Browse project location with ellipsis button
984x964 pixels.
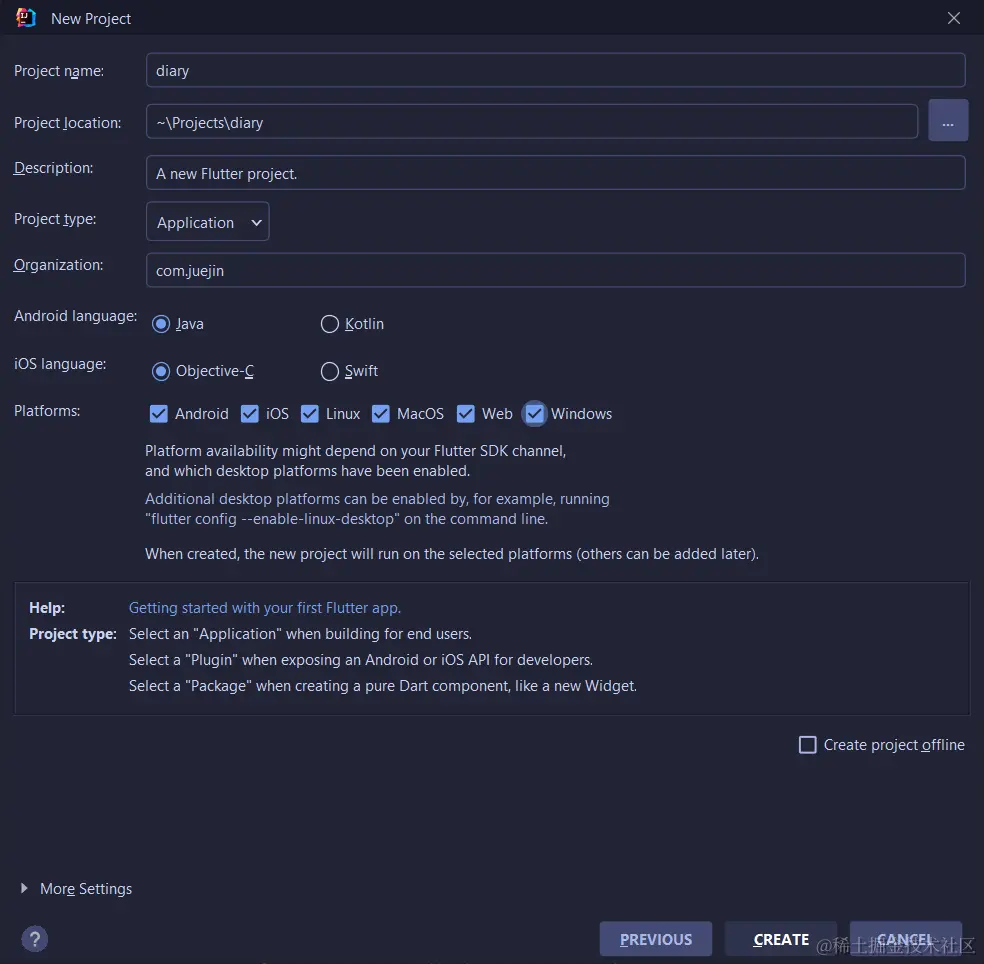pos(948,120)
